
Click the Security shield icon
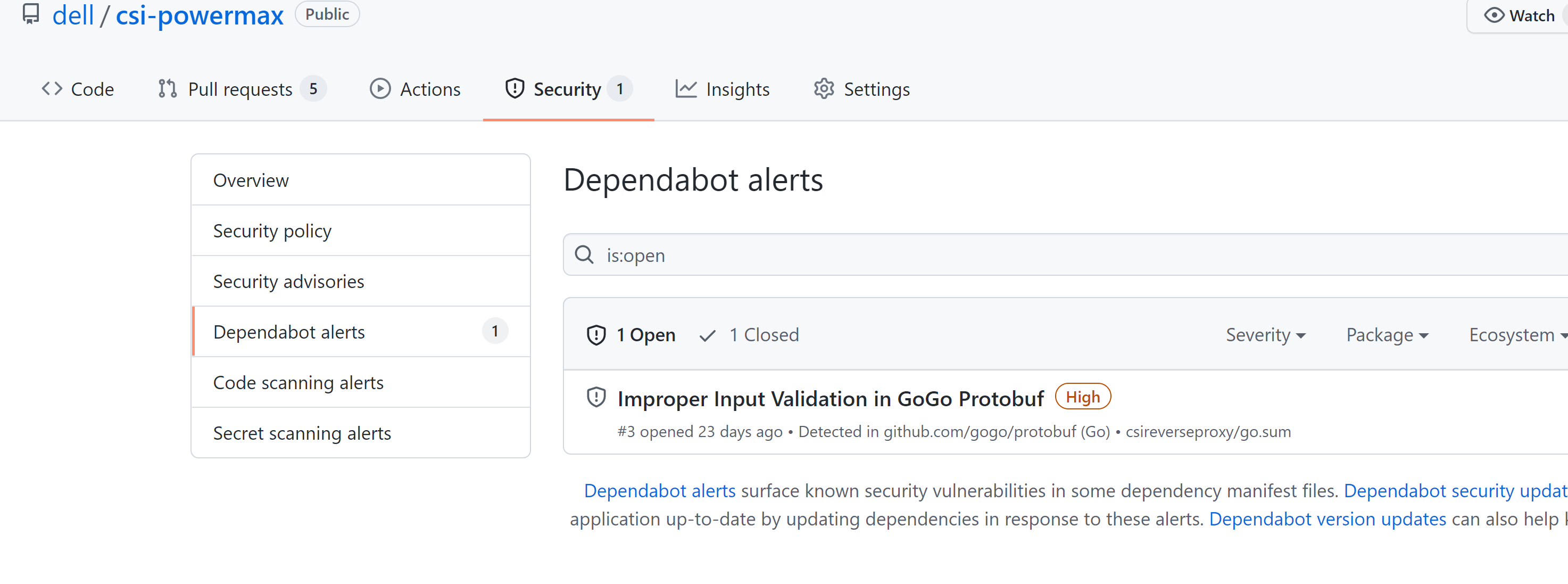(x=515, y=88)
